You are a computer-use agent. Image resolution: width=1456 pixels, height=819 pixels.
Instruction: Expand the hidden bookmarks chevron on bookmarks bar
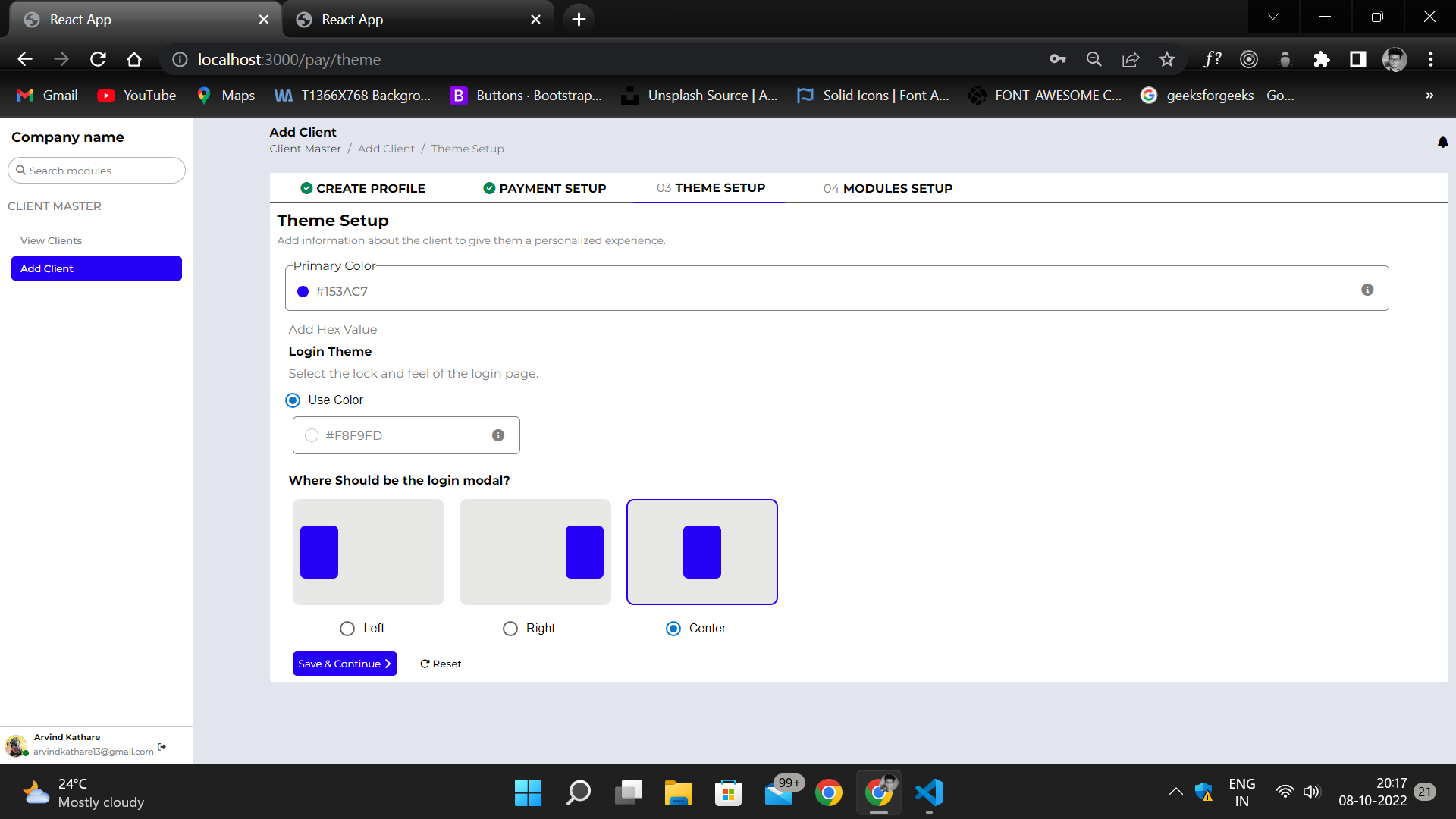click(1429, 95)
